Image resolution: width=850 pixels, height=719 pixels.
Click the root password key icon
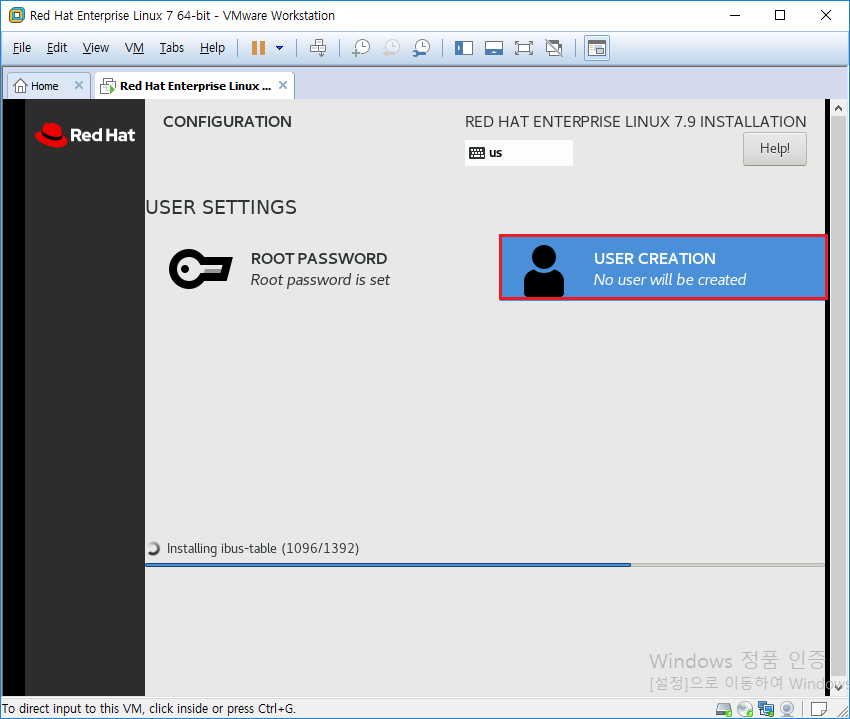(x=201, y=269)
